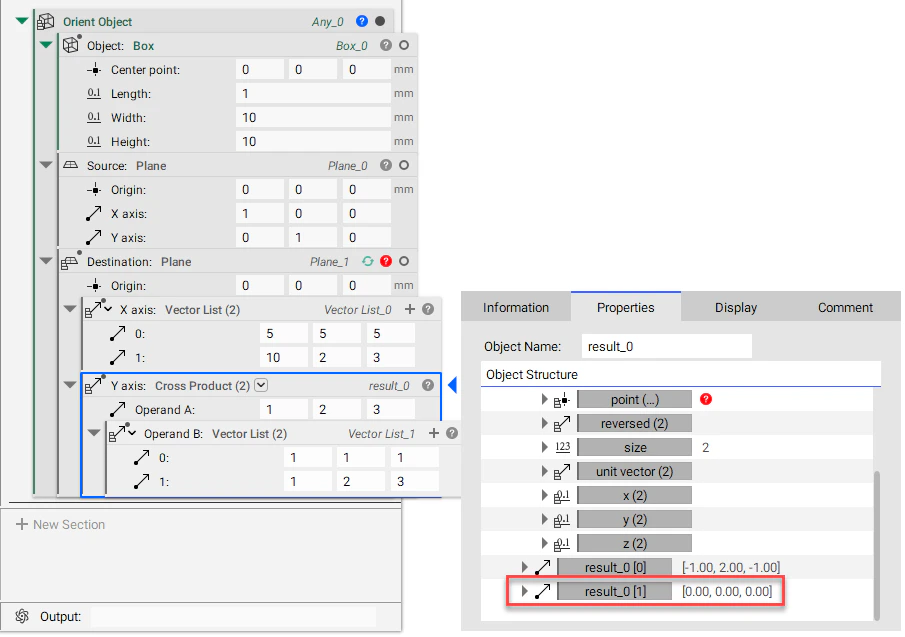
Task: Click the blue arrow marker beside result_0
Action: 452,385
